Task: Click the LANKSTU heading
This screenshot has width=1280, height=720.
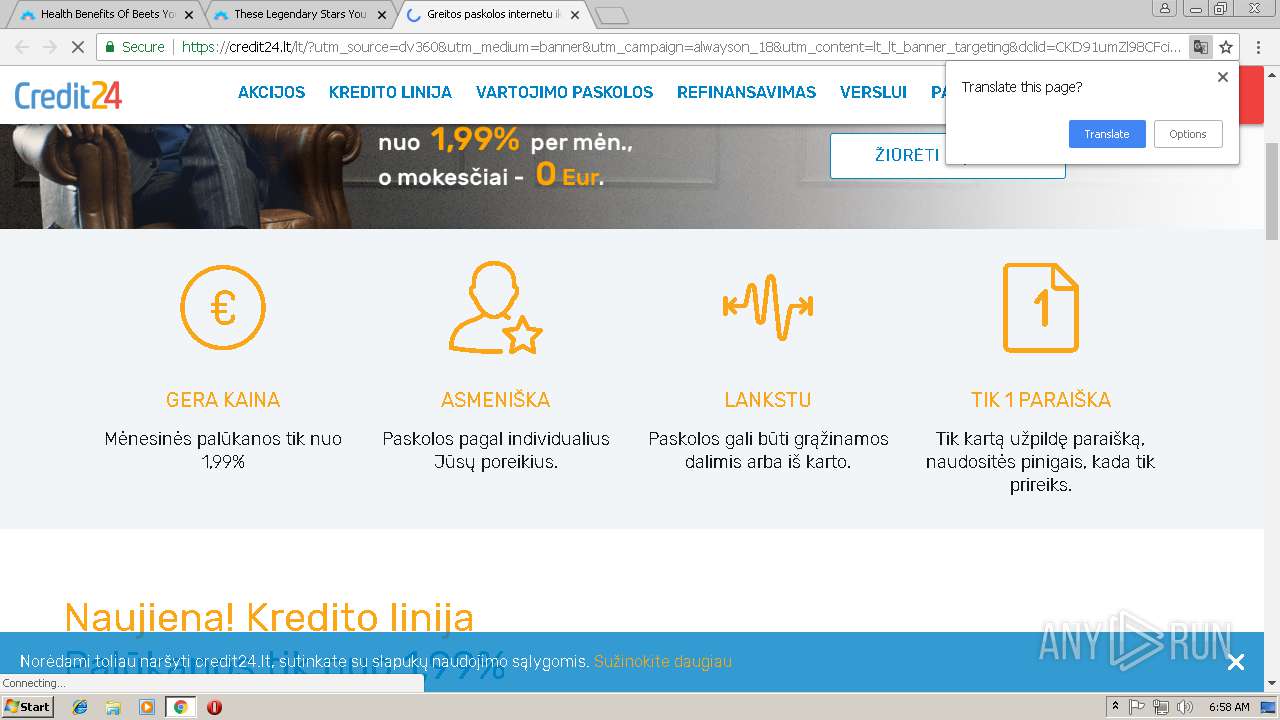Action: pyautogui.click(x=768, y=400)
